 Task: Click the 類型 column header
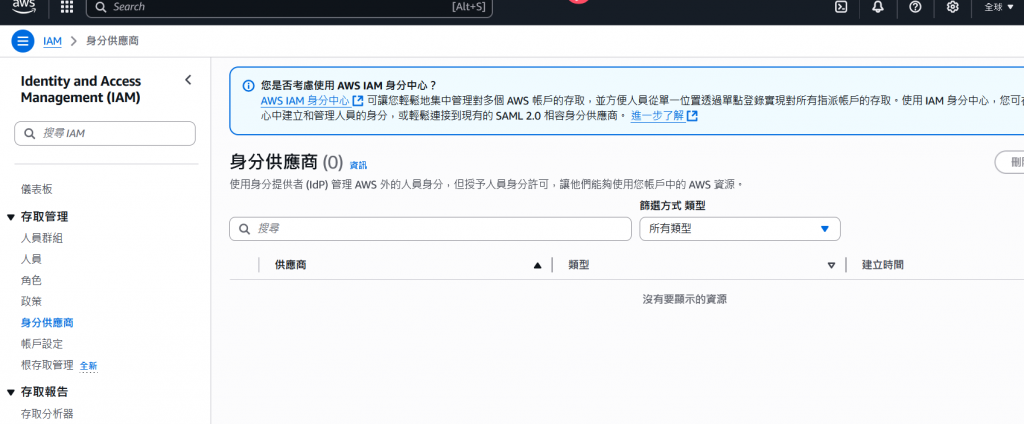(579, 265)
